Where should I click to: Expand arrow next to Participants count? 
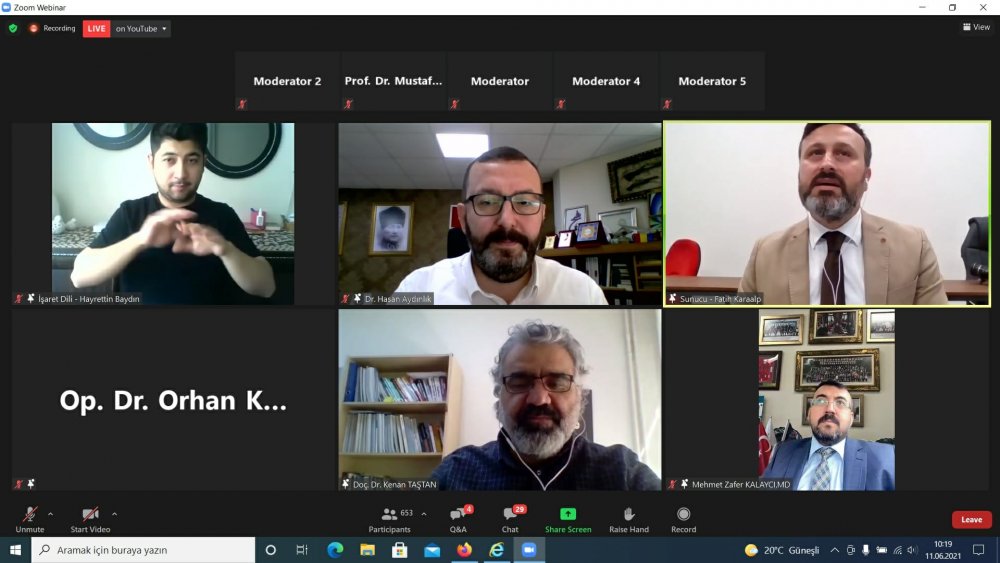[424, 514]
